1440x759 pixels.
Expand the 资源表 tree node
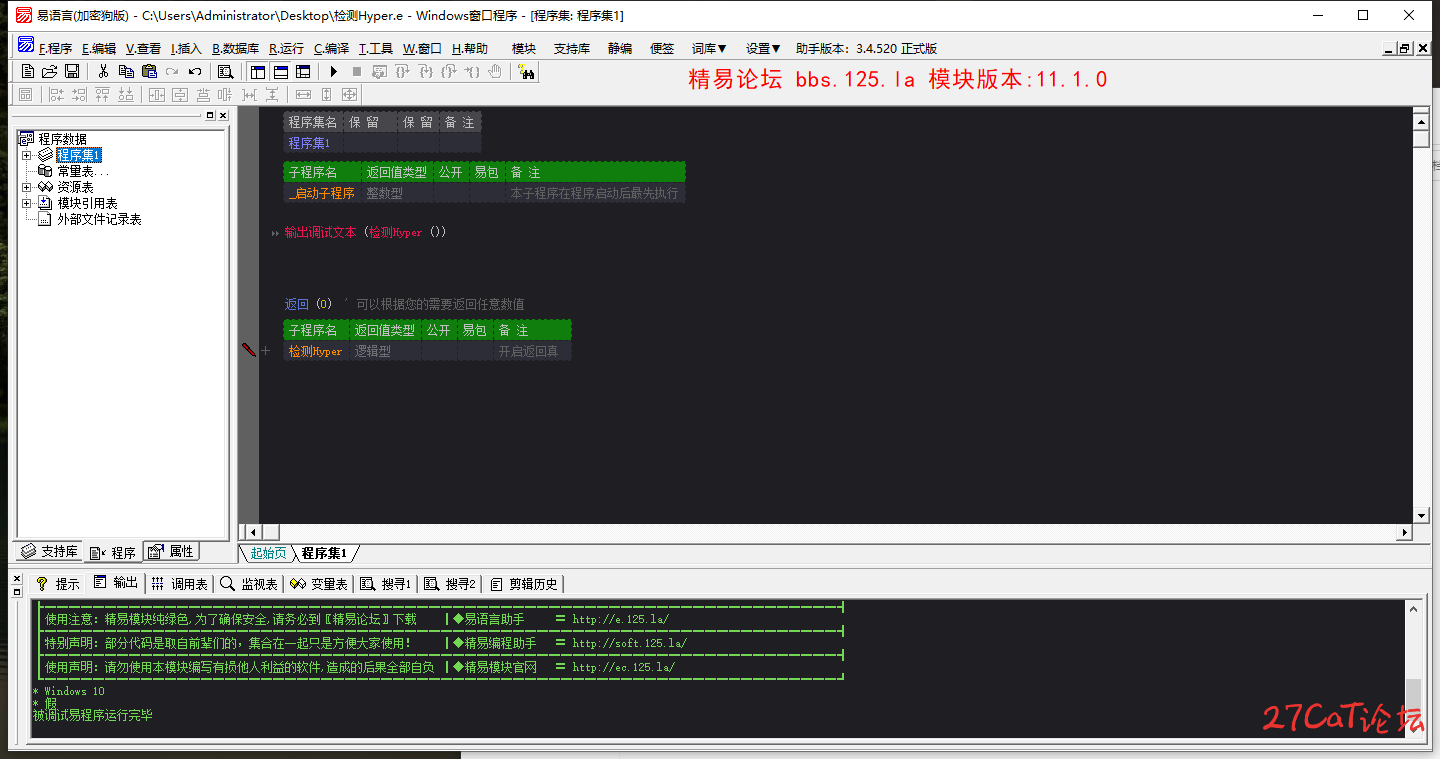pyautogui.click(x=27, y=187)
